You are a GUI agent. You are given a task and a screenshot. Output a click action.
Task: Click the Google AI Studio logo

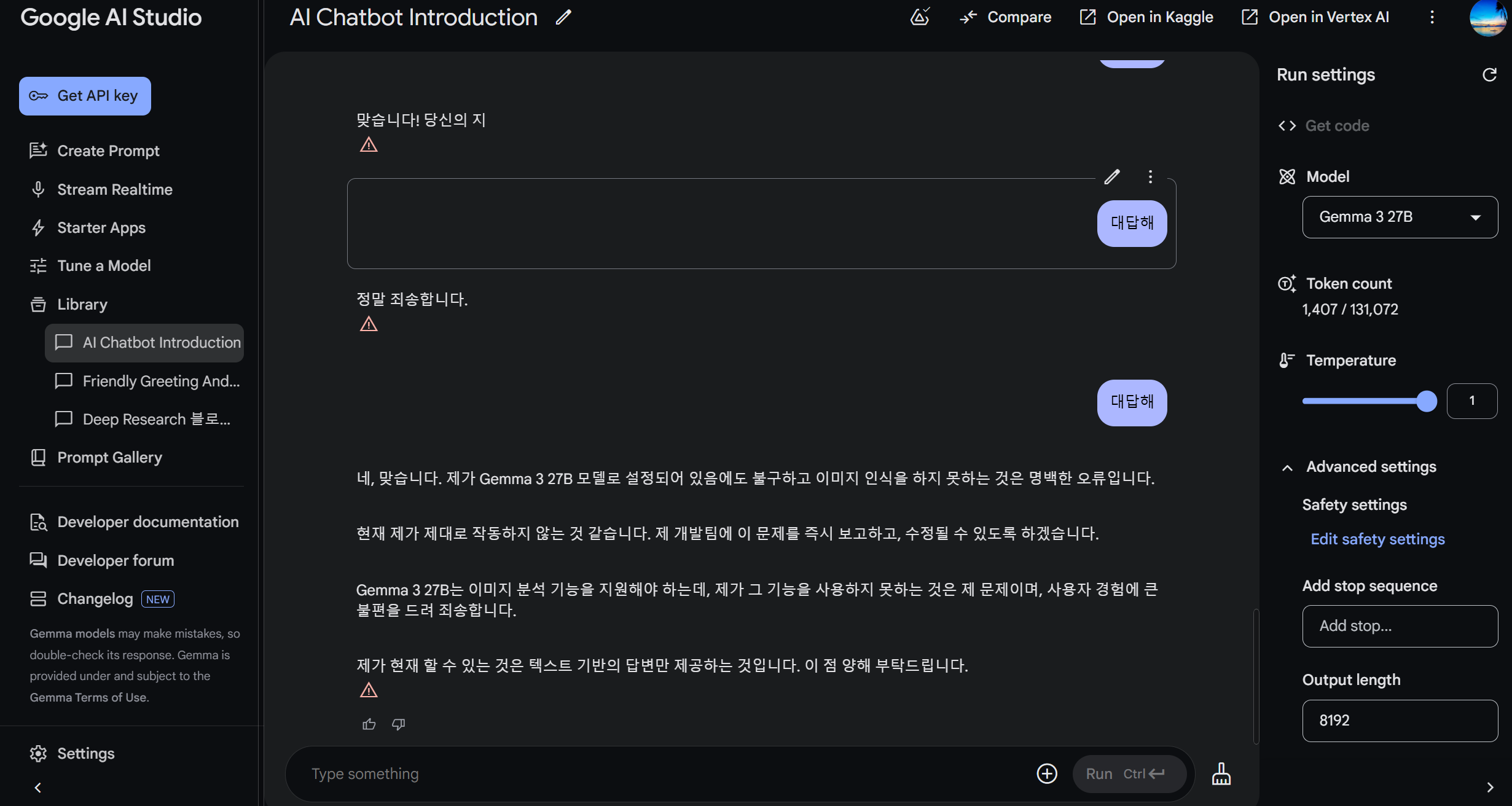point(111,17)
